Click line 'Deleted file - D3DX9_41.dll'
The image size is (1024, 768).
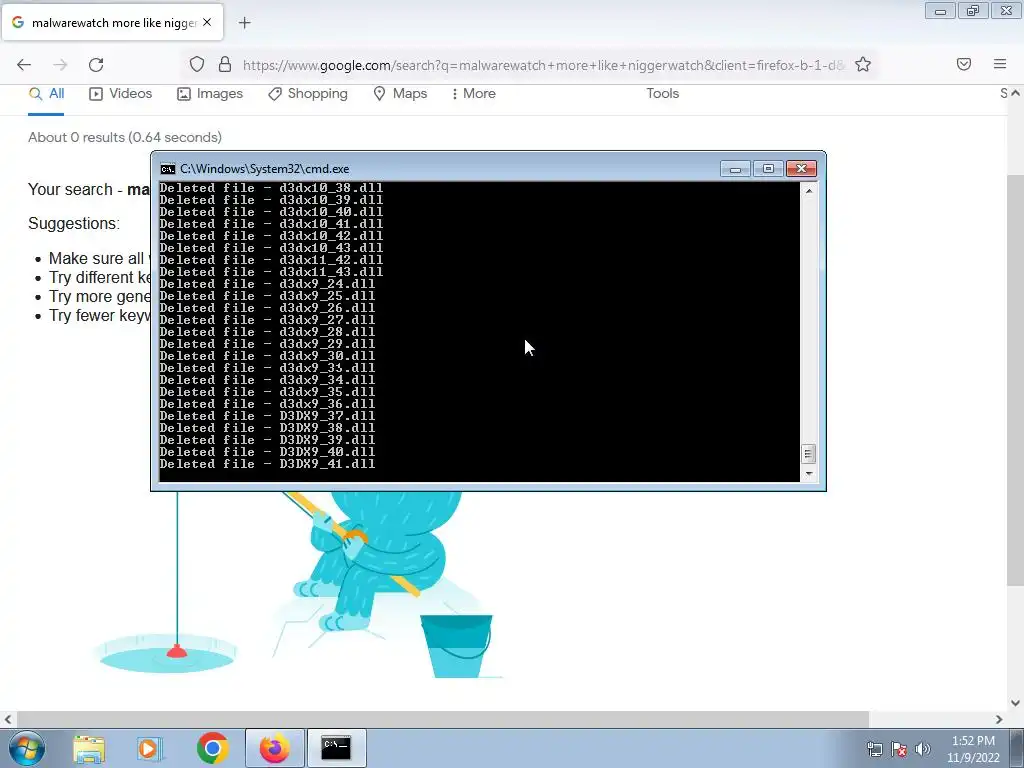[267, 464]
